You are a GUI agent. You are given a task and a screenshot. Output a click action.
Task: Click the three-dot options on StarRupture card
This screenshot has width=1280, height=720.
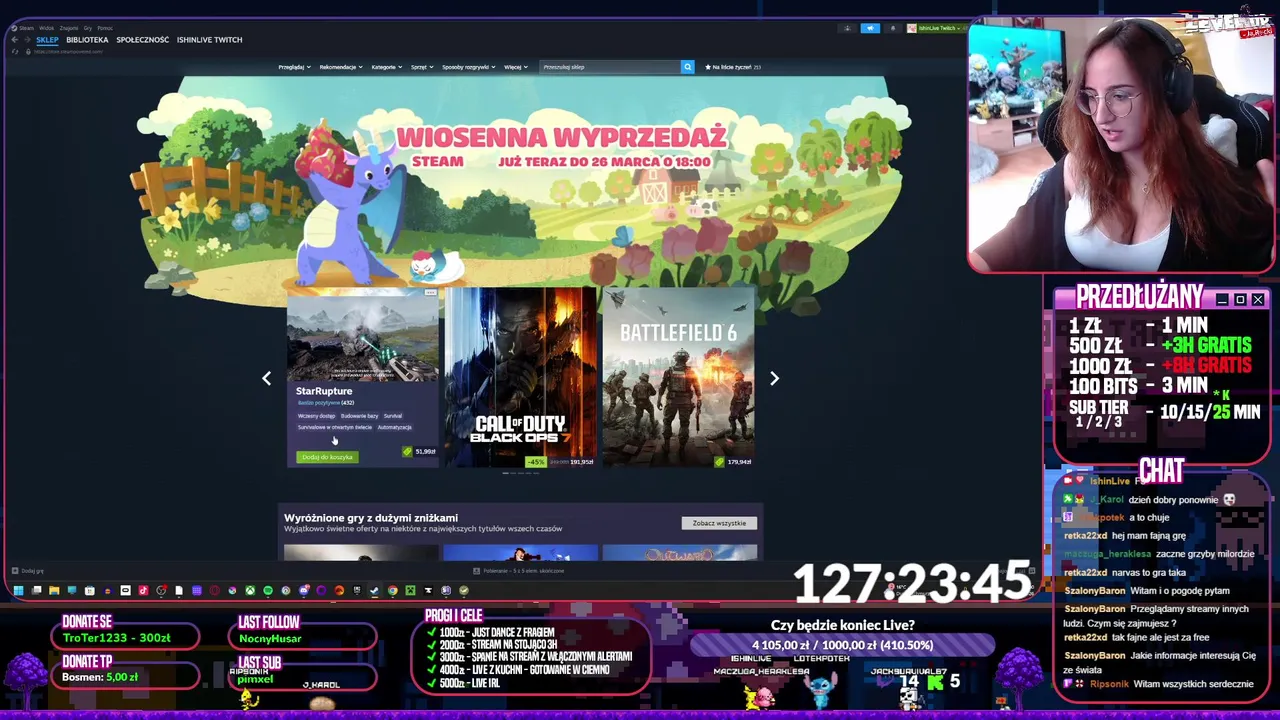click(x=431, y=292)
